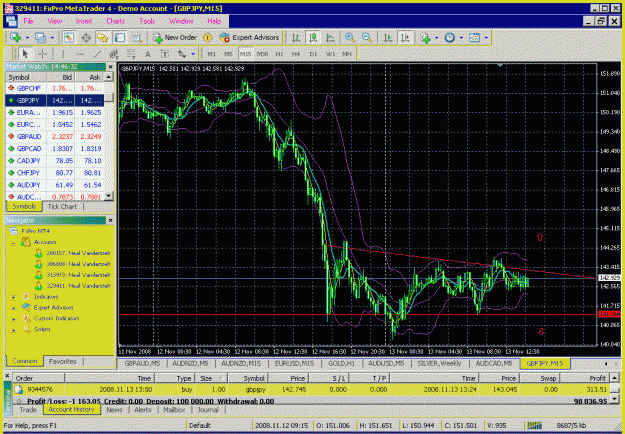Open the Arrows tool dropdown in drawing toolbar
Image resolution: width=625 pixels, height=434 pixels.
(x=193, y=53)
